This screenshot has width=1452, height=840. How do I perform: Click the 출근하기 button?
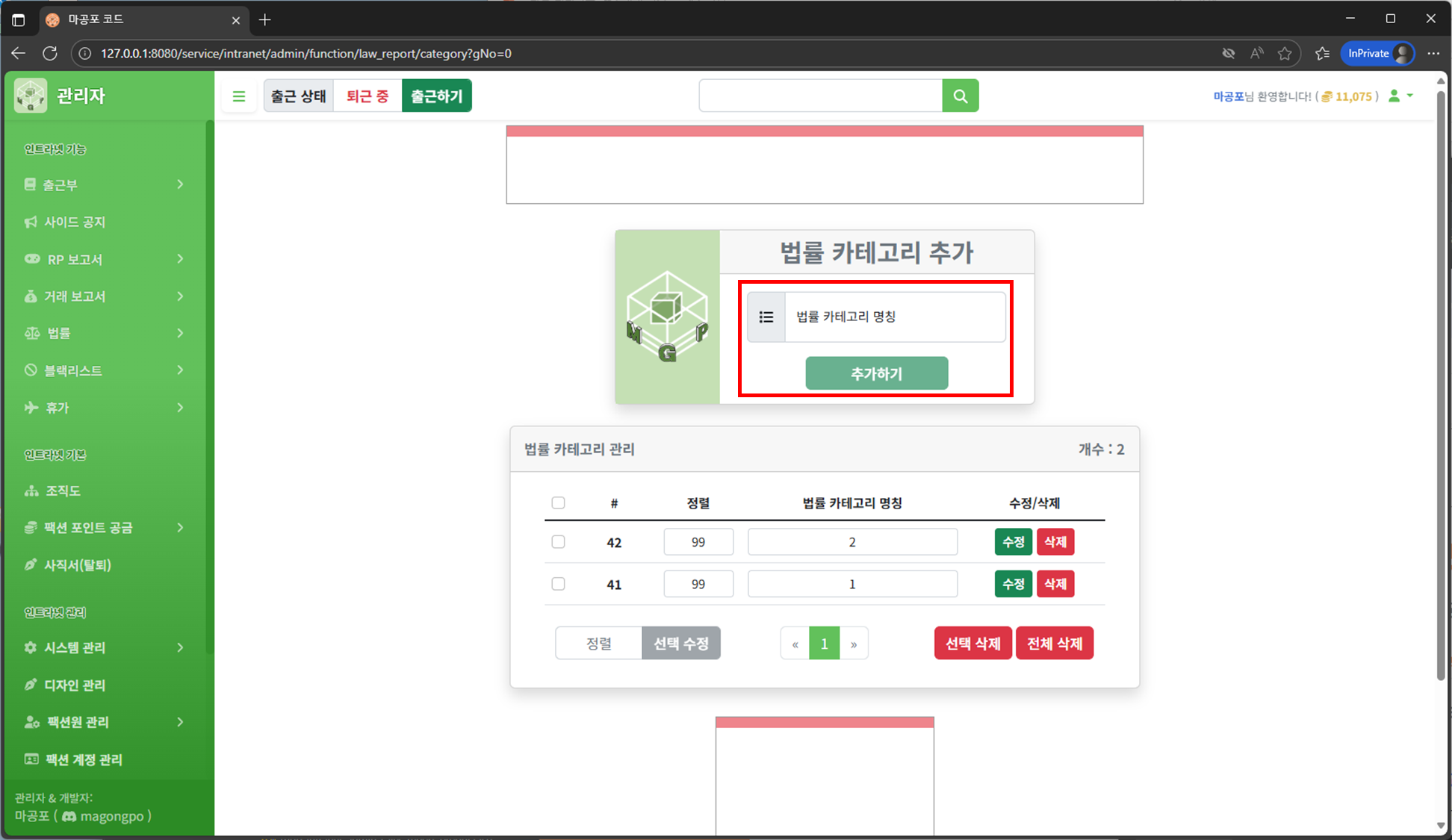pyautogui.click(x=437, y=96)
